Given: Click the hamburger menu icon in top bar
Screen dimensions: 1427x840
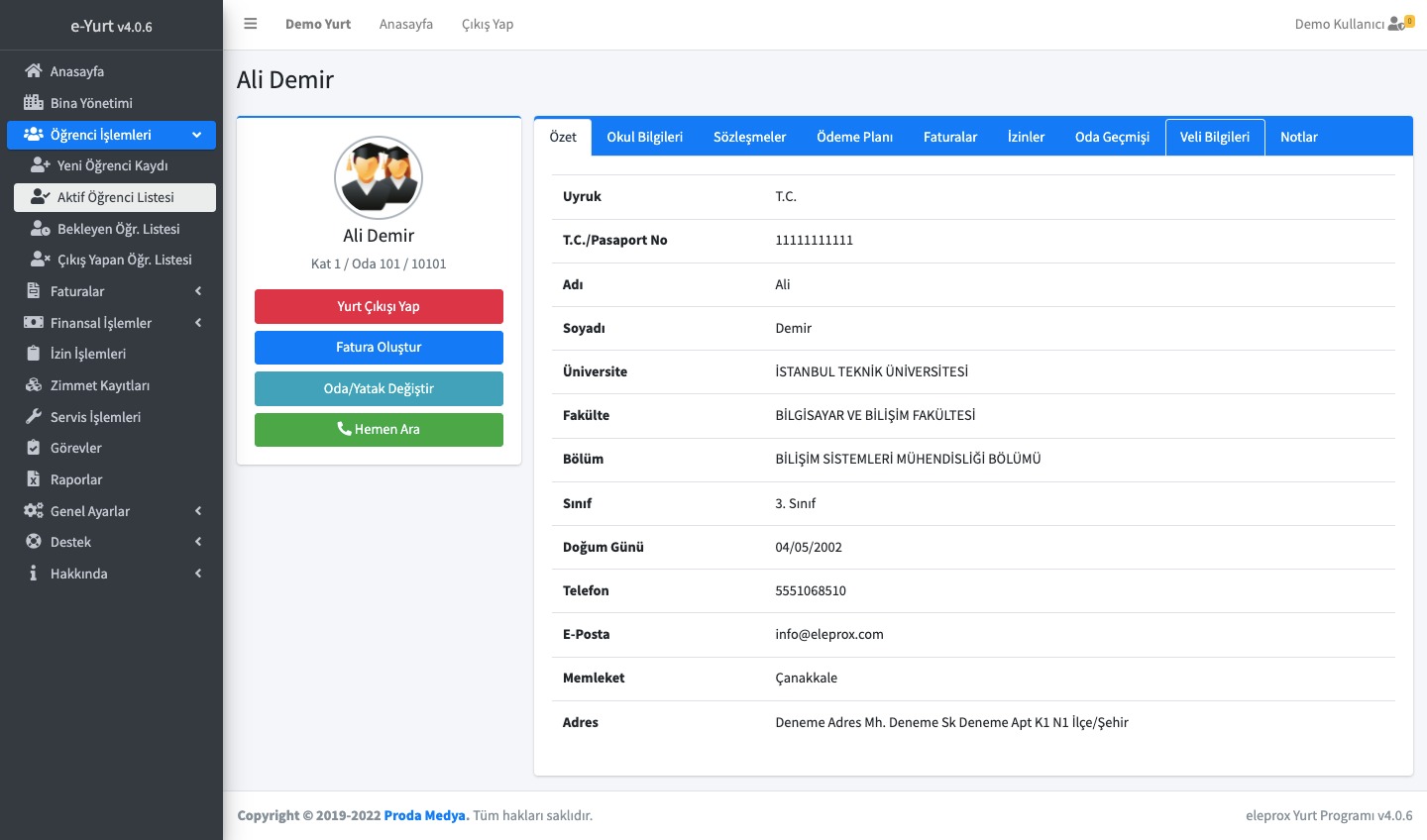Looking at the screenshot, I should [251, 24].
